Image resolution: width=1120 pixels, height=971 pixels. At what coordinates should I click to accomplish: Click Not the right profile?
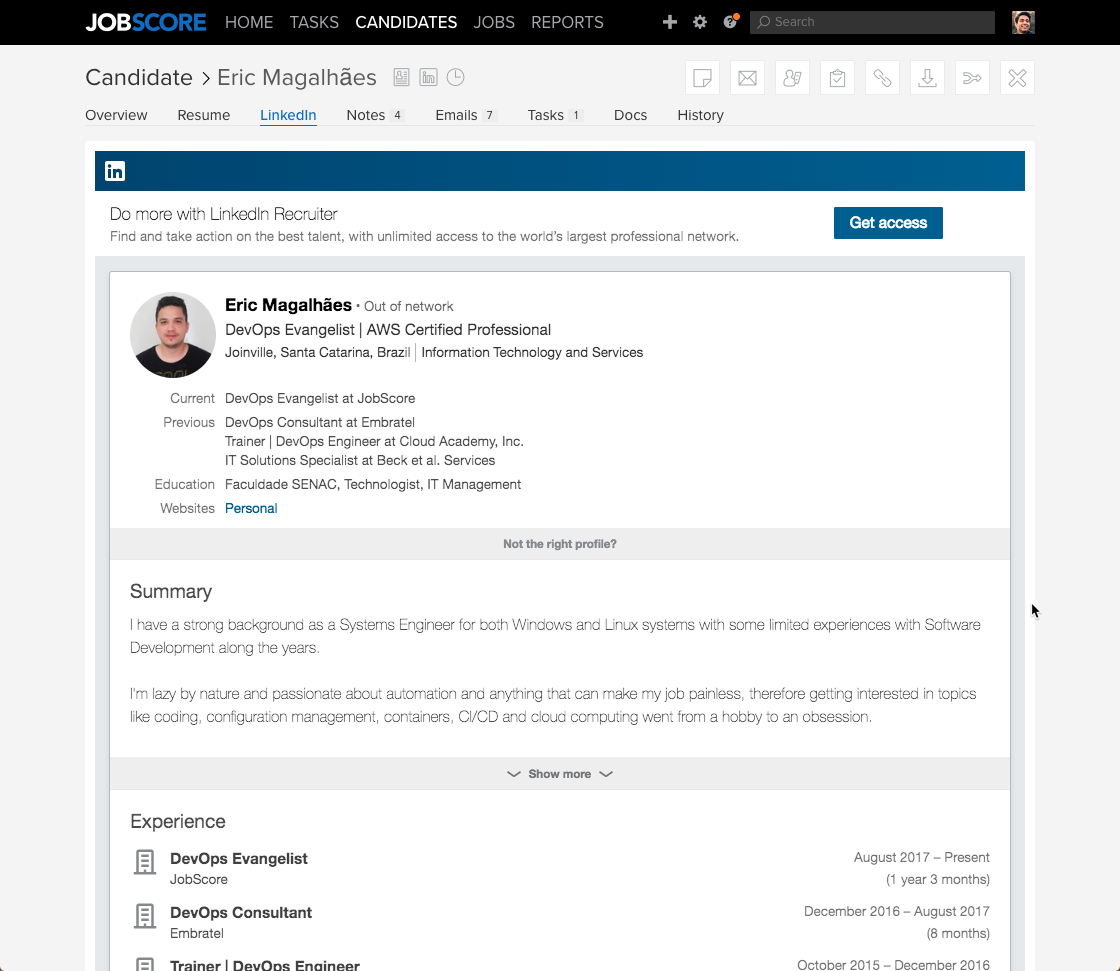[x=559, y=544]
